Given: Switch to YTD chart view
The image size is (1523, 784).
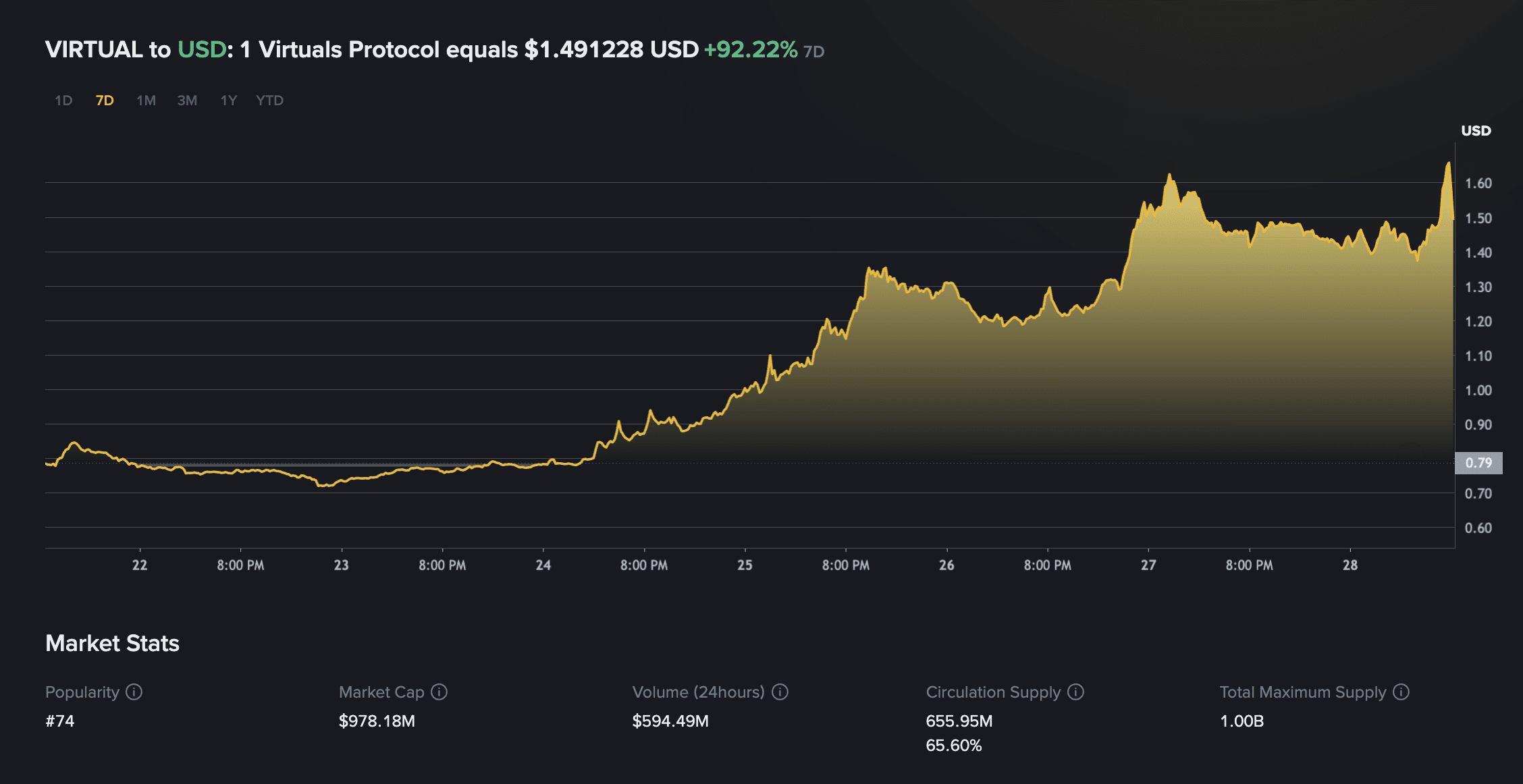Looking at the screenshot, I should (269, 101).
